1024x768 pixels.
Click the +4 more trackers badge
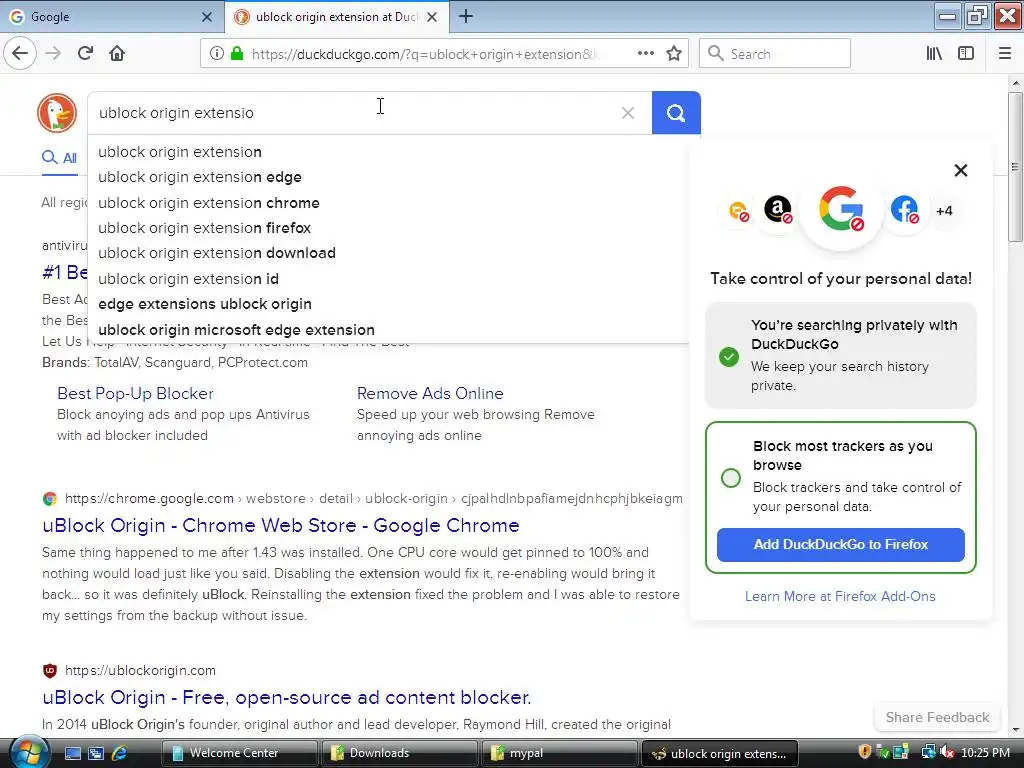tap(944, 211)
